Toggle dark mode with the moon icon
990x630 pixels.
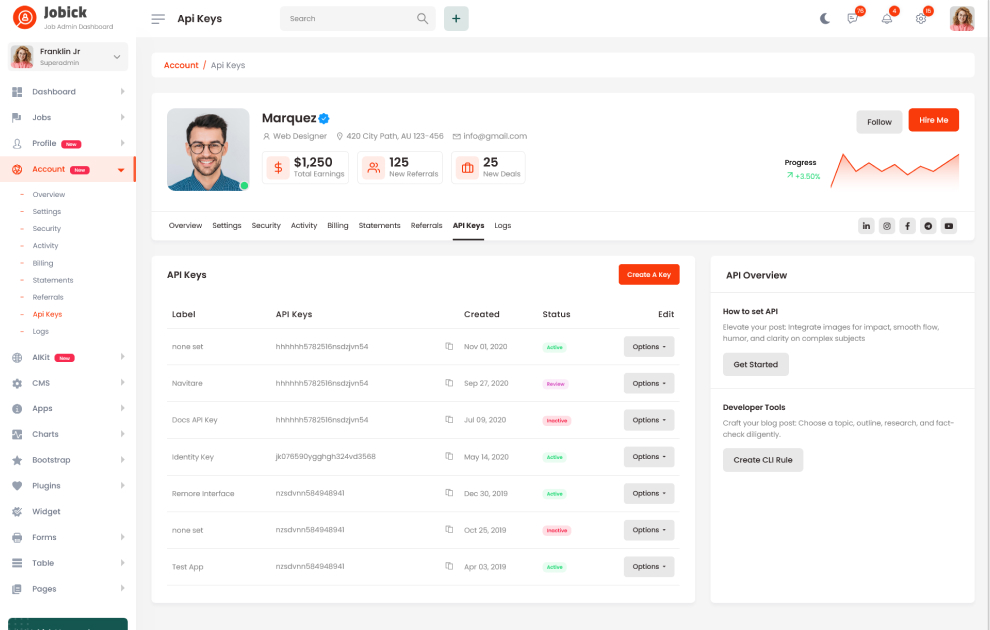[x=825, y=18]
